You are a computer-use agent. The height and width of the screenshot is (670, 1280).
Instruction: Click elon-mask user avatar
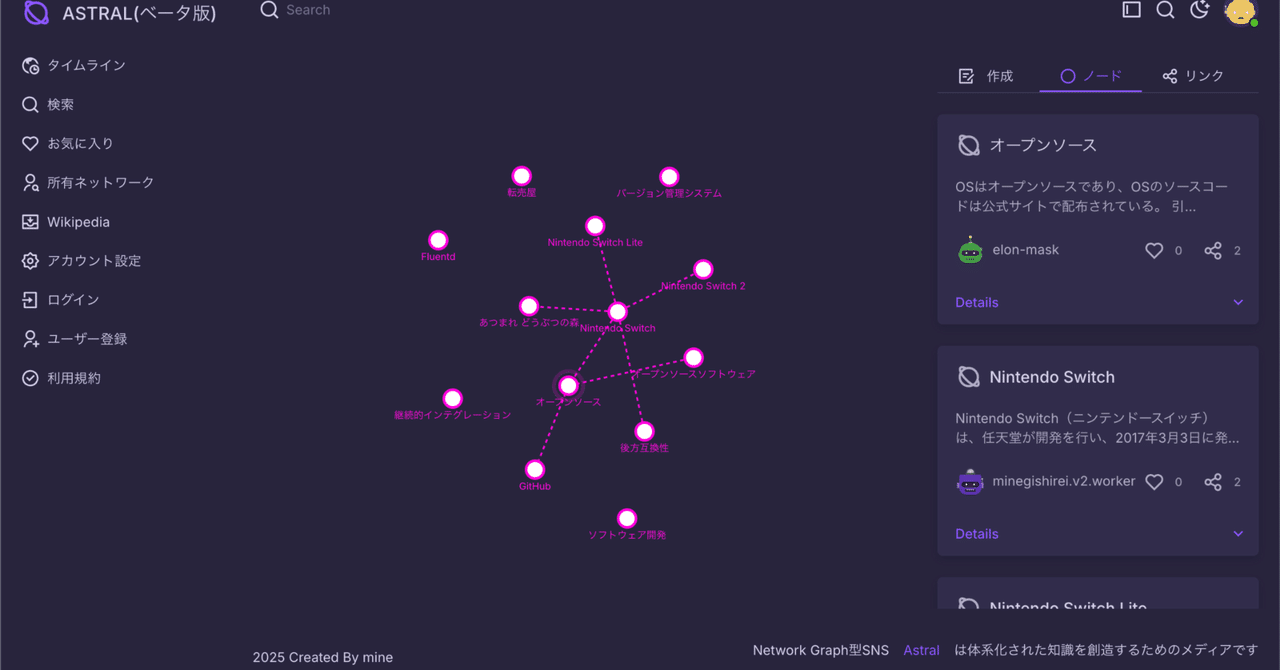tap(970, 251)
